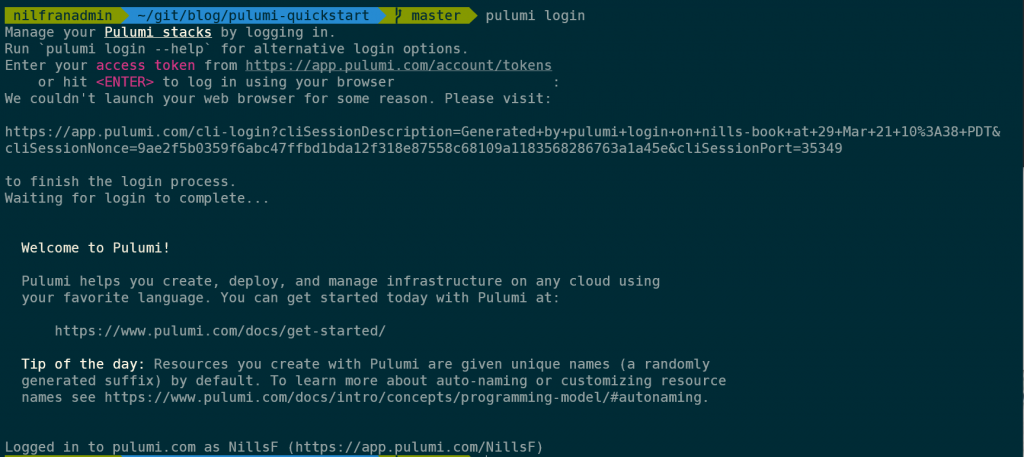Click the app.pulumi.com/NillsF profile URL
This screenshot has width=1024, height=457.
(415, 447)
